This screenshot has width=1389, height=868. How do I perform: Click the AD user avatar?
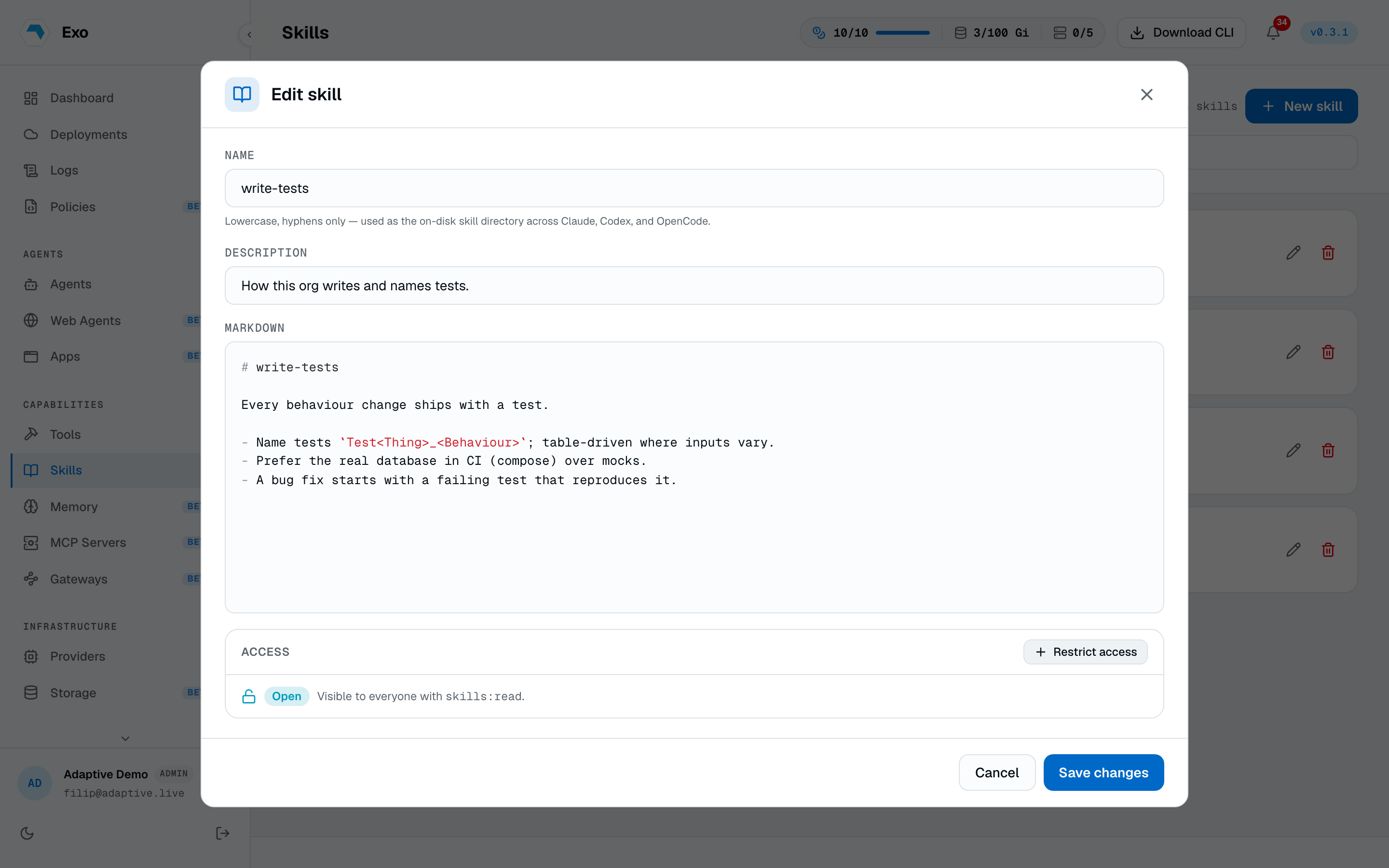point(34,783)
